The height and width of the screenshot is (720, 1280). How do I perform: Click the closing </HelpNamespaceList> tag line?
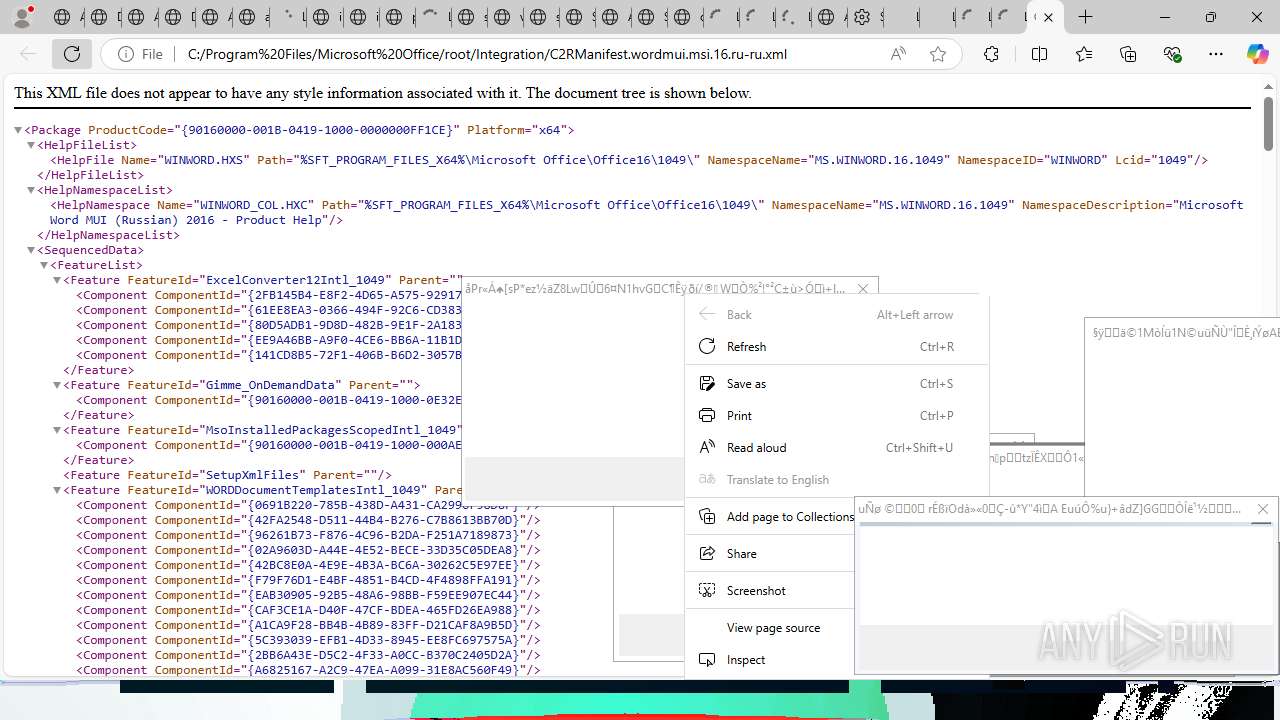[108, 235]
